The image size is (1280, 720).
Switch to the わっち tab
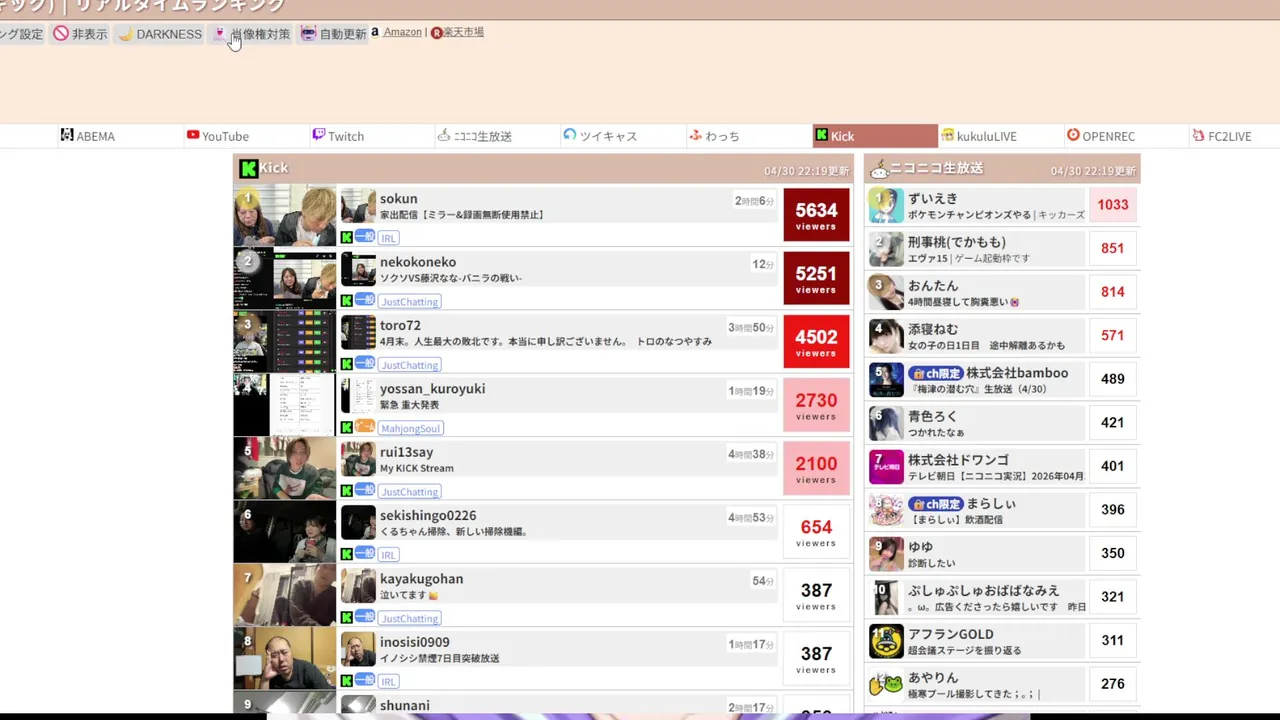pyautogui.click(x=714, y=136)
